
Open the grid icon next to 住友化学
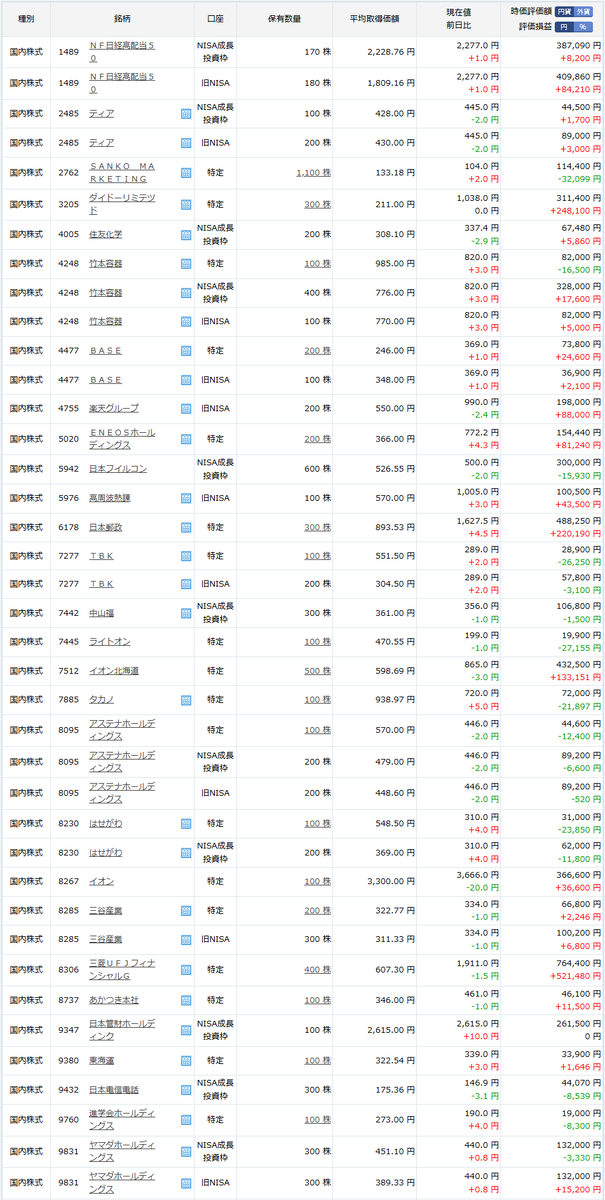tap(186, 234)
